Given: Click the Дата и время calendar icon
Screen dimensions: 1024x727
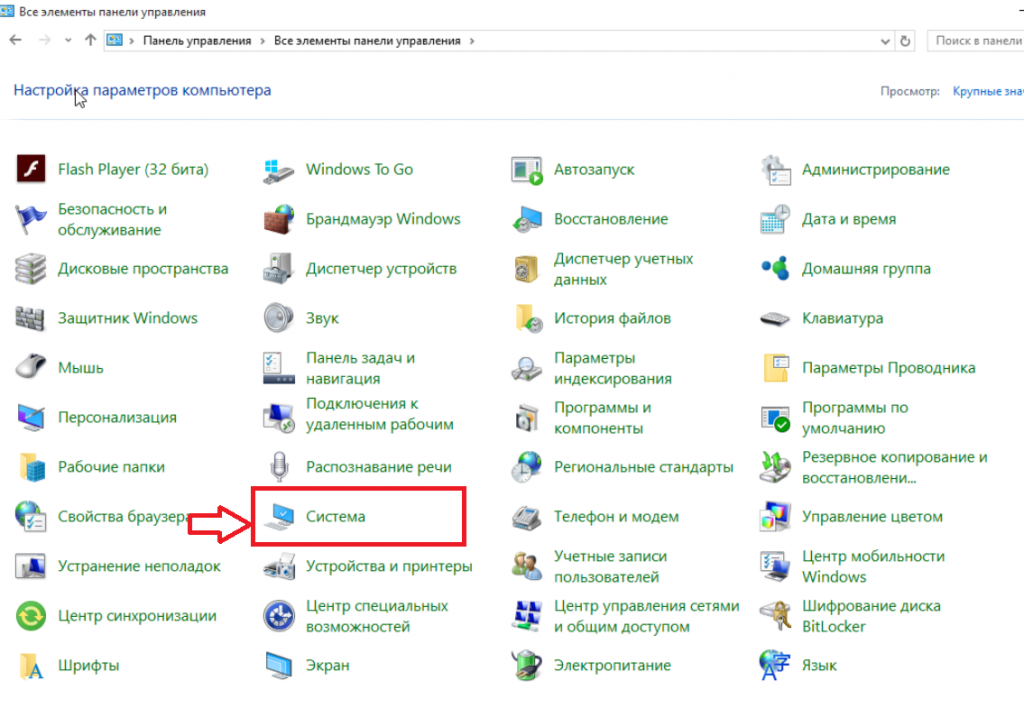Looking at the screenshot, I should click(775, 219).
